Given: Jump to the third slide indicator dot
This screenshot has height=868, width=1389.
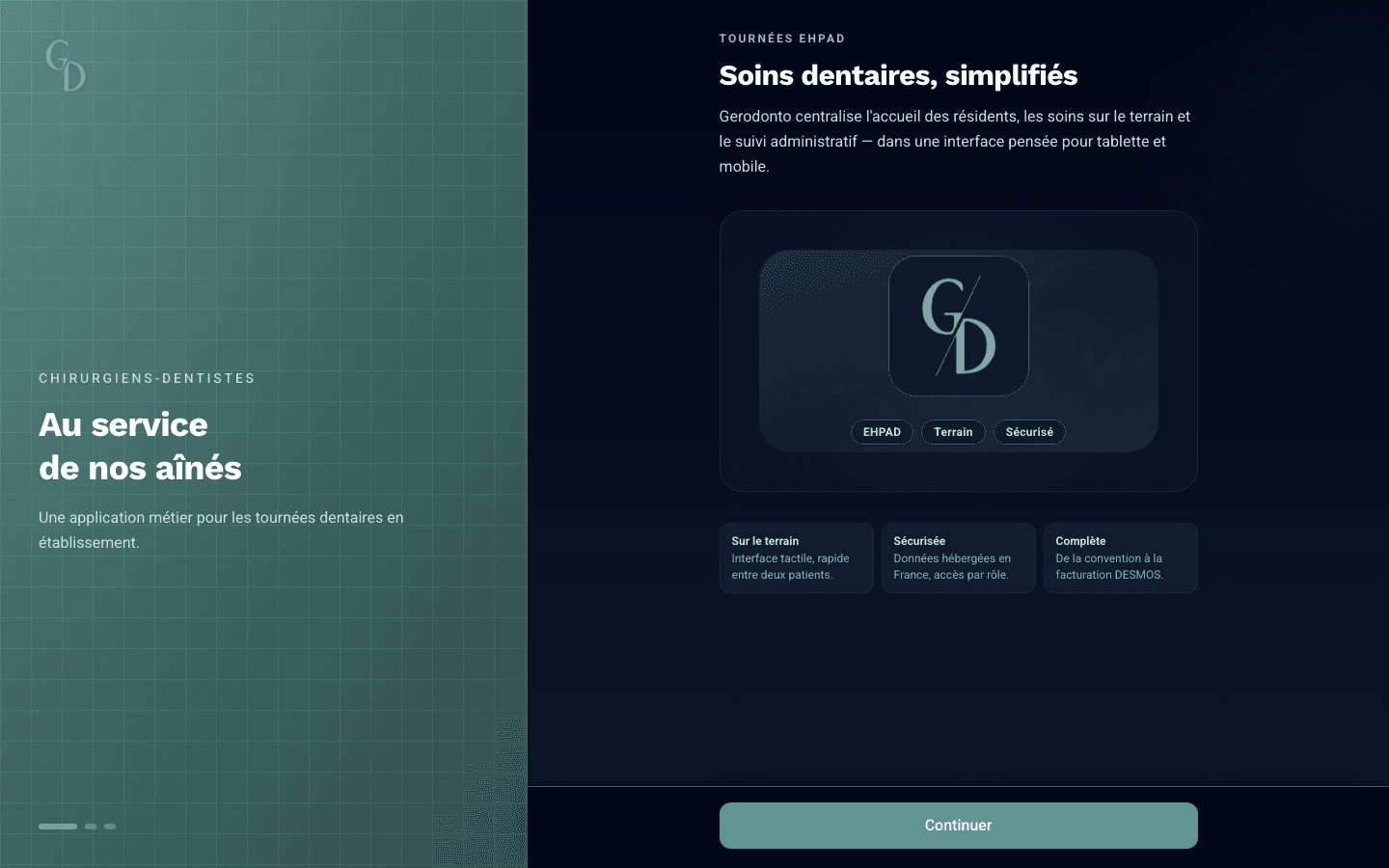Looking at the screenshot, I should click(110, 827).
